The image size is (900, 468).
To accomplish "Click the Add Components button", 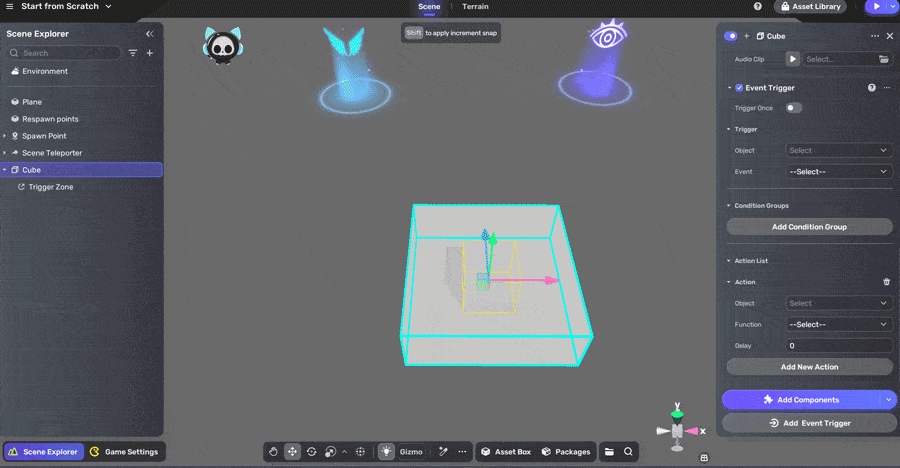I will [801, 400].
